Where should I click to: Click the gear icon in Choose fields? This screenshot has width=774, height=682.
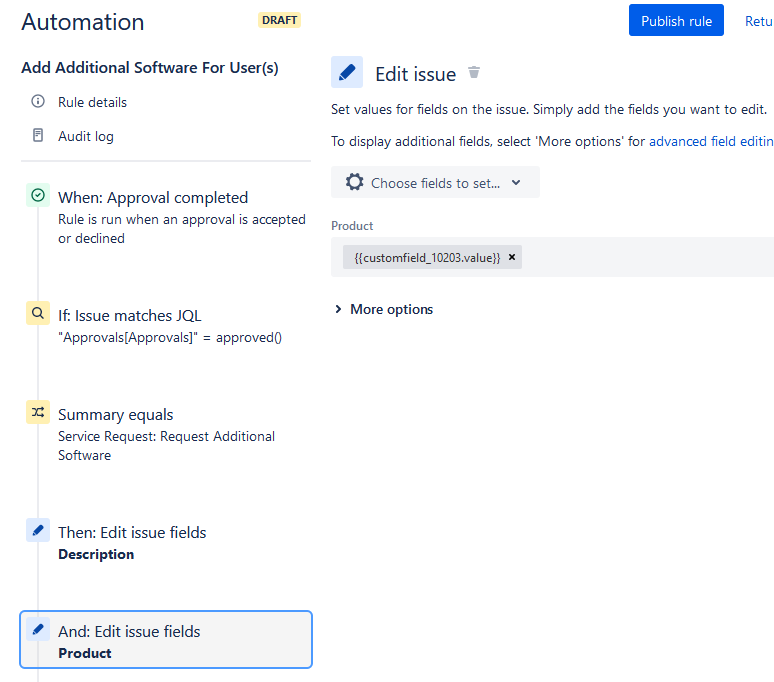[x=354, y=182]
